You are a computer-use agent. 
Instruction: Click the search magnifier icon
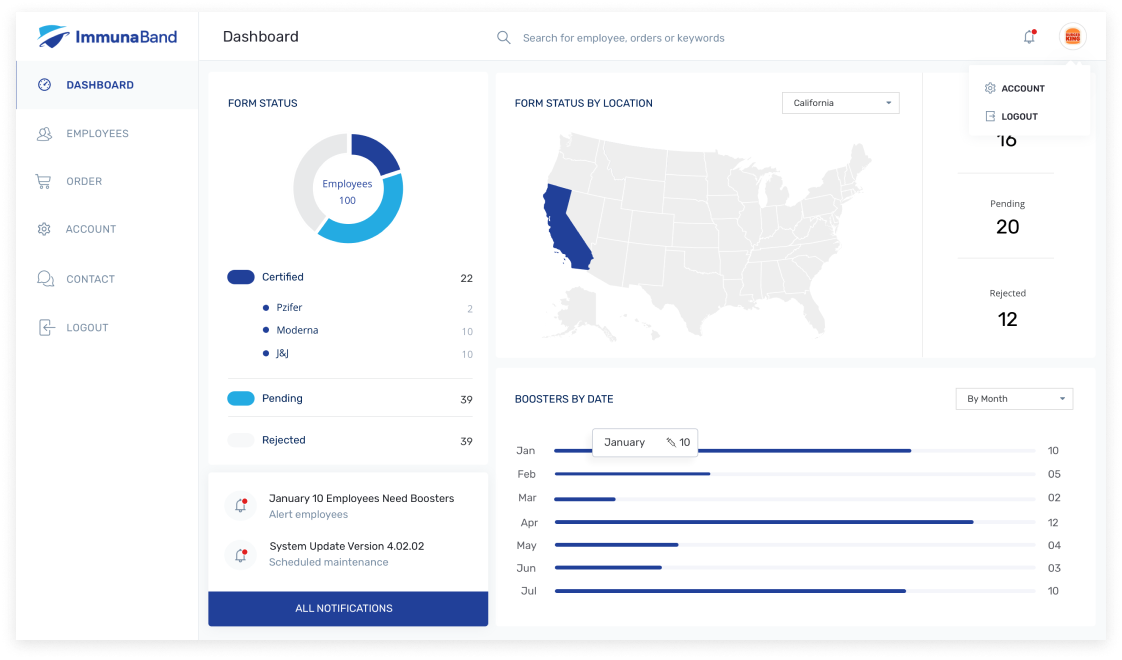[504, 37]
